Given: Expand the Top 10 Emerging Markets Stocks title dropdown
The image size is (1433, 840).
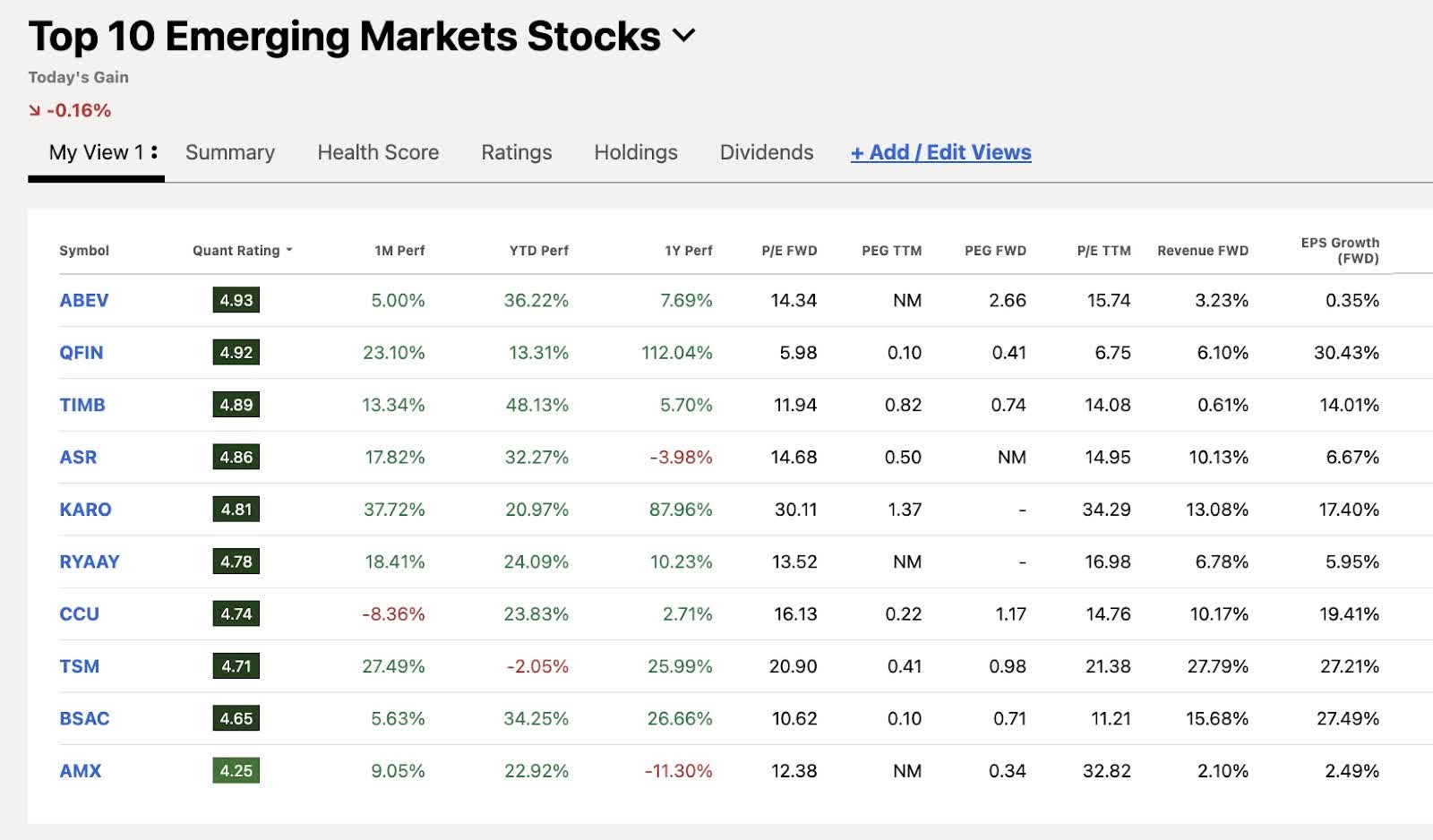Looking at the screenshot, I should tap(685, 37).
